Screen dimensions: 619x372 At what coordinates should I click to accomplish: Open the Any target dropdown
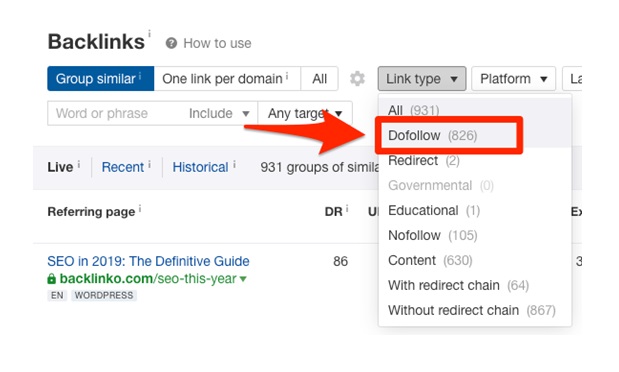coord(305,113)
